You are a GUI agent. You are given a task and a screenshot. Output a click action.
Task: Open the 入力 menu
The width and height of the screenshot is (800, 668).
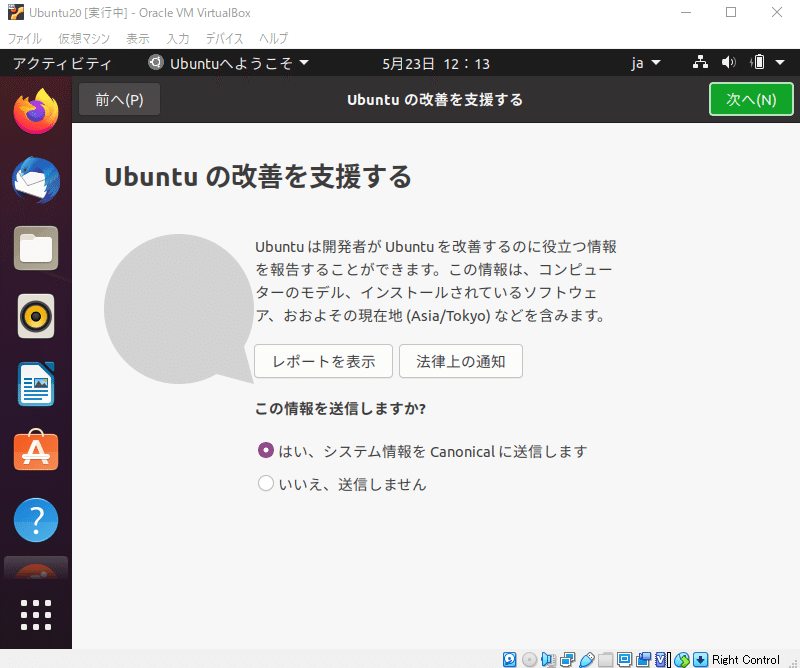[178, 38]
